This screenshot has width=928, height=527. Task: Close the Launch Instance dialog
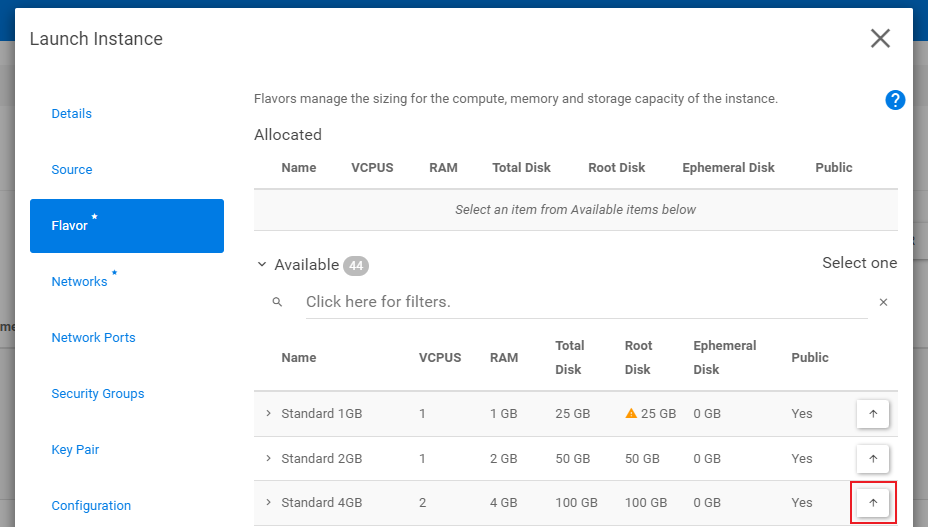coord(880,38)
